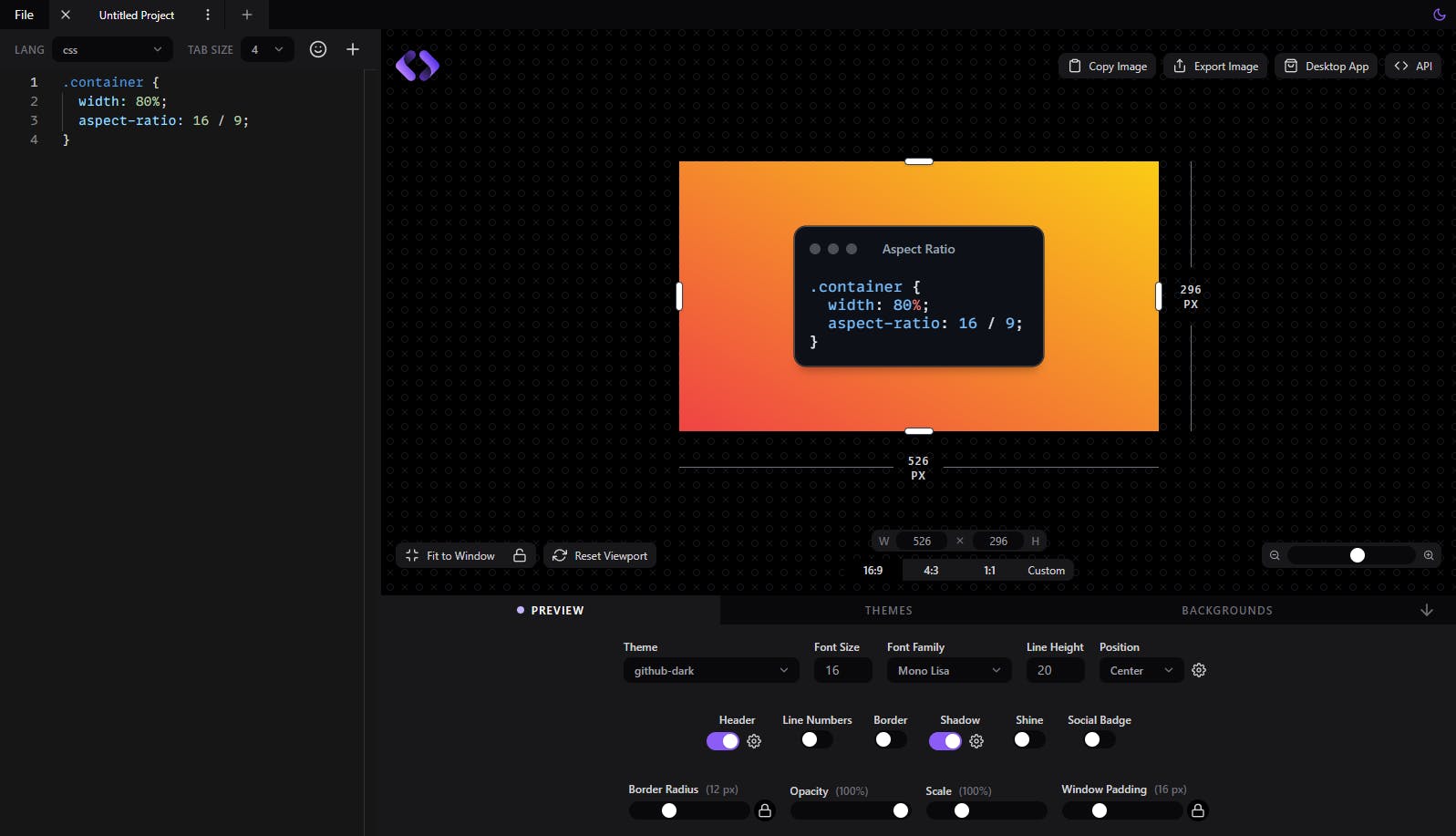Turn off the Shadow toggle
Viewport: 1456px width, 836px height.
(x=945, y=741)
